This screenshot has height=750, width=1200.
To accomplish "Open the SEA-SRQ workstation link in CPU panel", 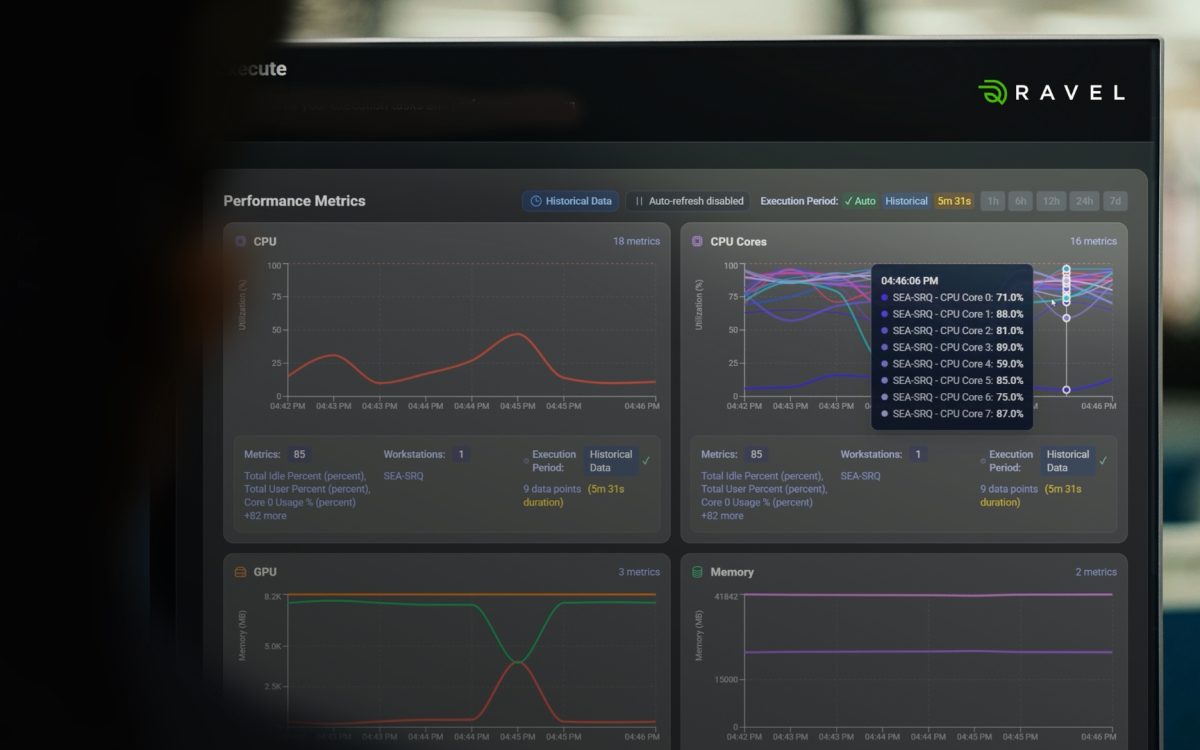I will (x=403, y=476).
